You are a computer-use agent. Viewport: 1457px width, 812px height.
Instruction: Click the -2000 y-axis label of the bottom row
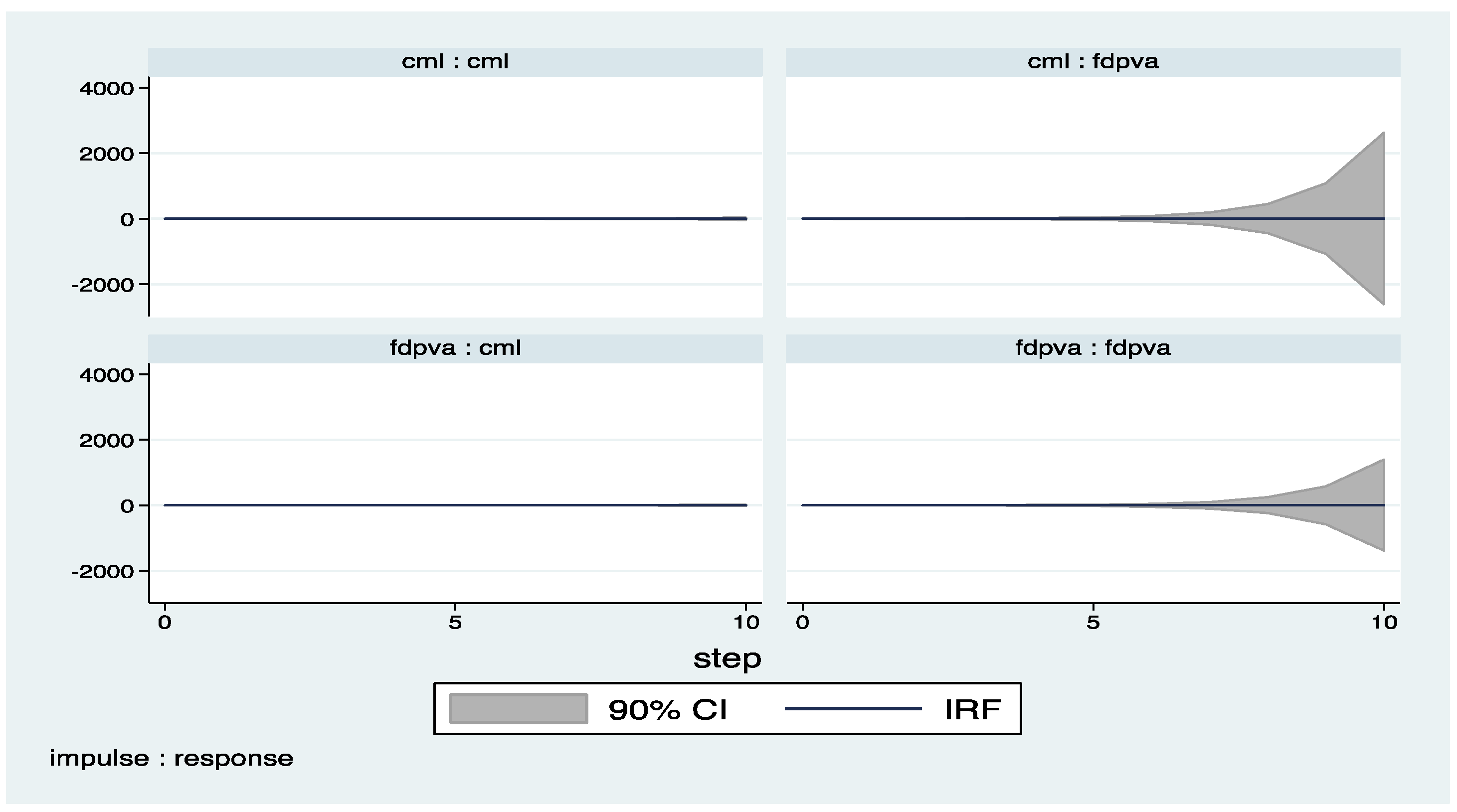coord(103,572)
